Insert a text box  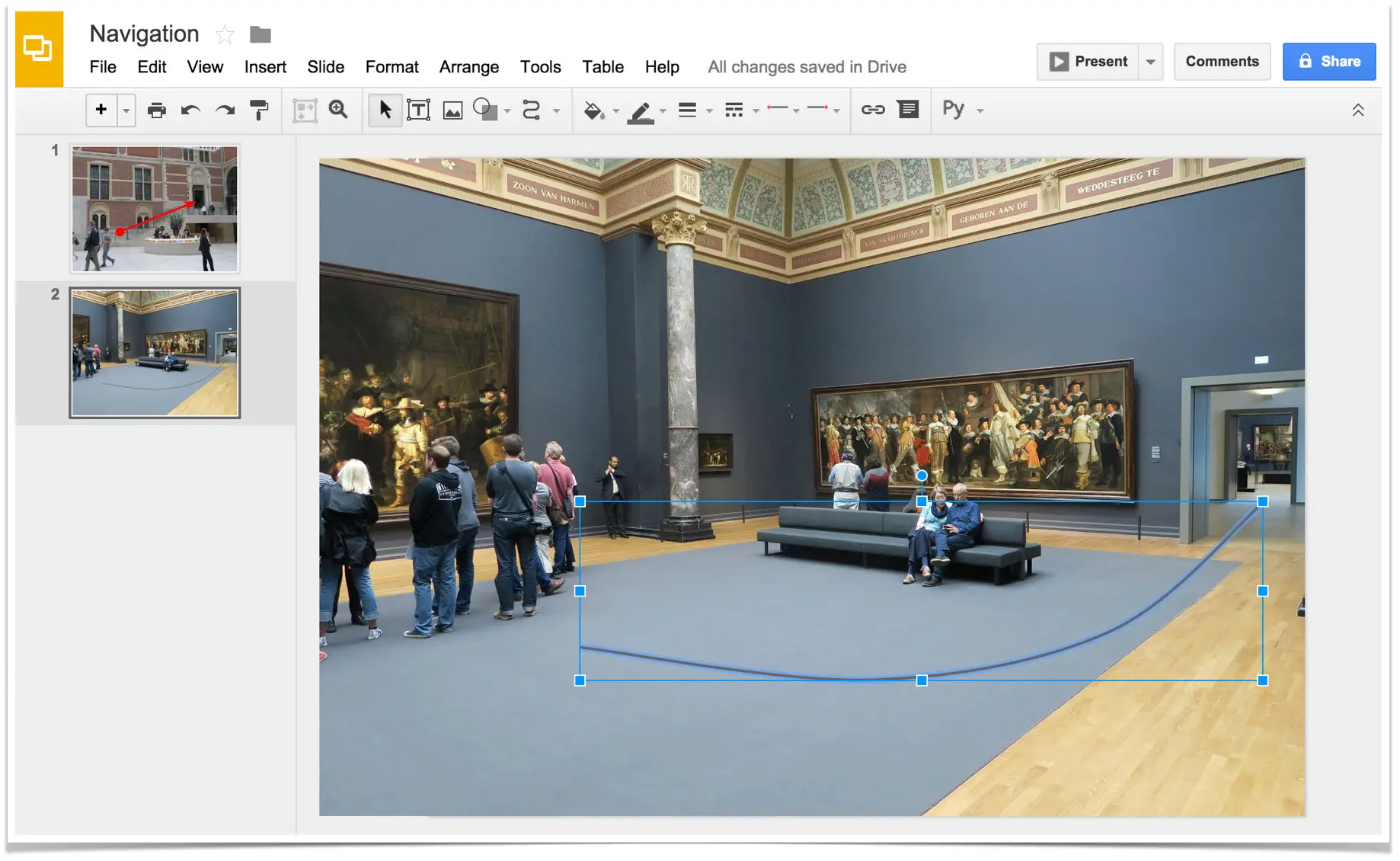[419, 110]
